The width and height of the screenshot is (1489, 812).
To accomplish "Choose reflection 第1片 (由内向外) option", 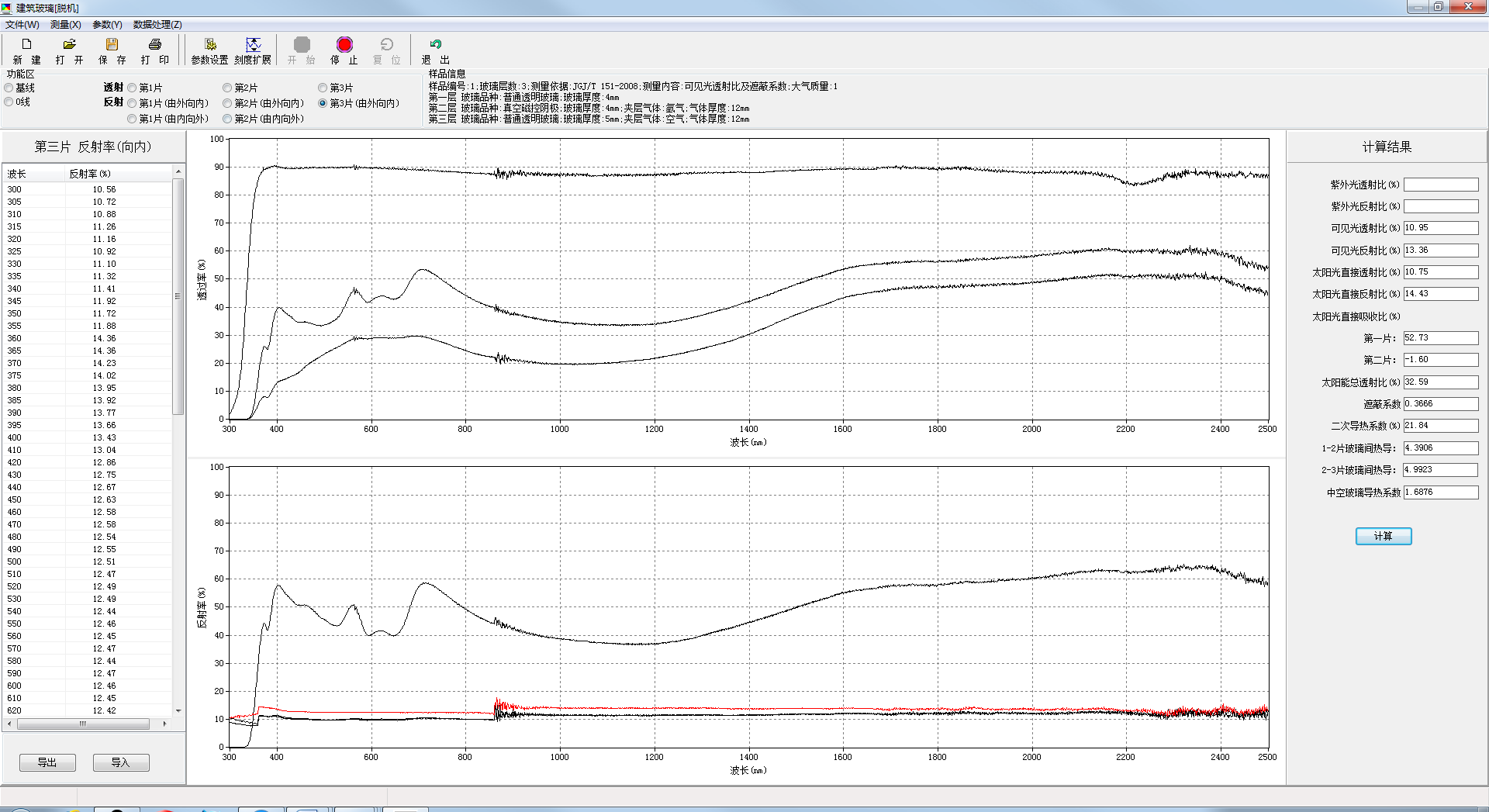I will [132, 119].
